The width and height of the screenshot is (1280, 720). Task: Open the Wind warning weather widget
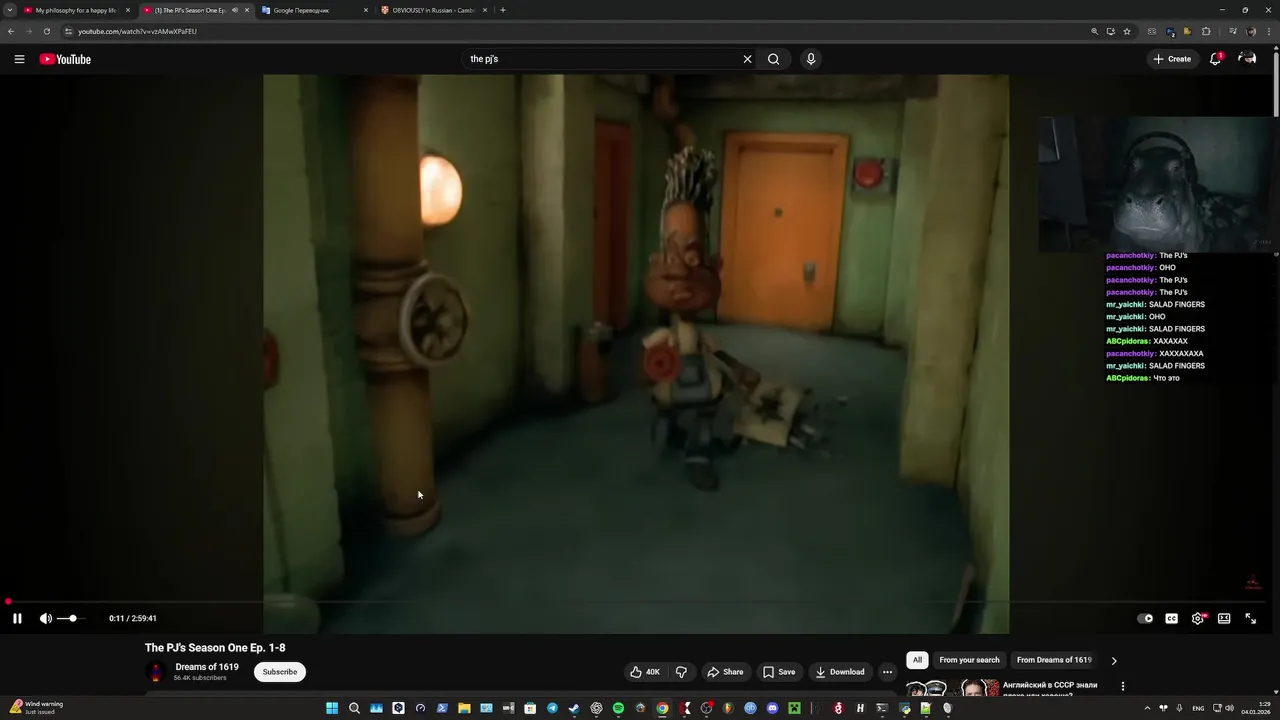click(x=36, y=708)
